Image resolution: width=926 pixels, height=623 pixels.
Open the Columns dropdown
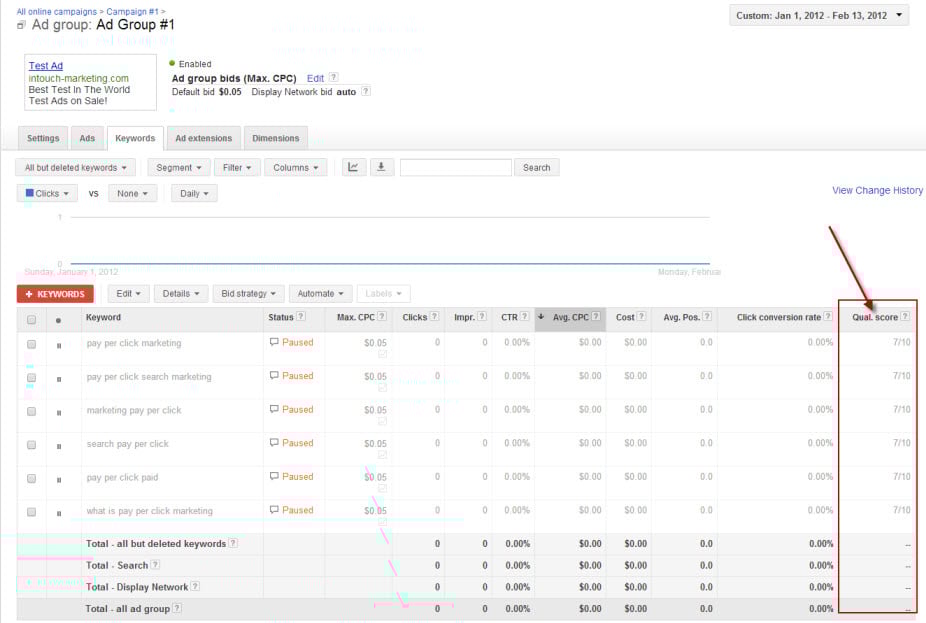pyautogui.click(x=295, y=167)
